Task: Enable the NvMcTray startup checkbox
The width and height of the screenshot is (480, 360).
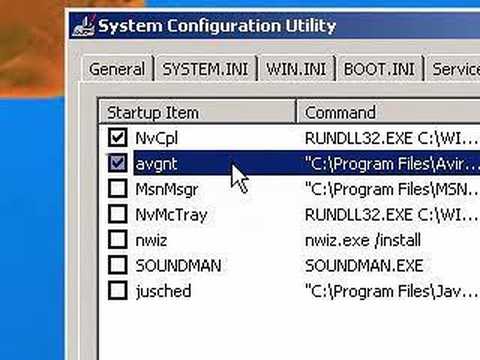Action: [117, 214]
